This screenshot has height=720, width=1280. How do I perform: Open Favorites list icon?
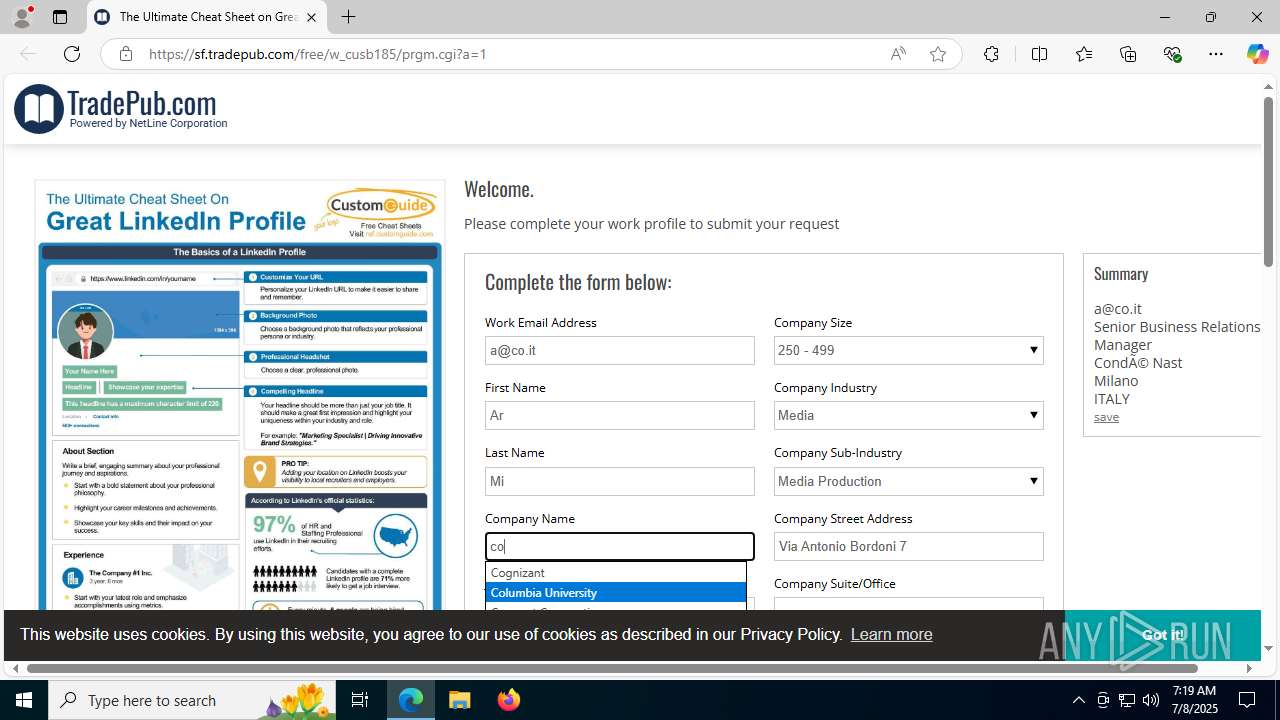pos(1084,54)
